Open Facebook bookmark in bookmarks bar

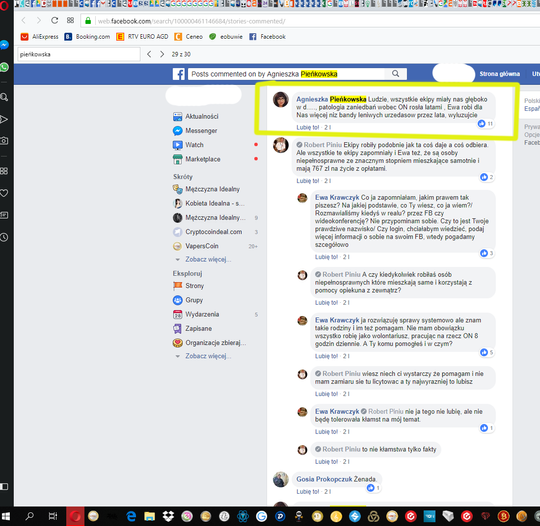(267, 37)
